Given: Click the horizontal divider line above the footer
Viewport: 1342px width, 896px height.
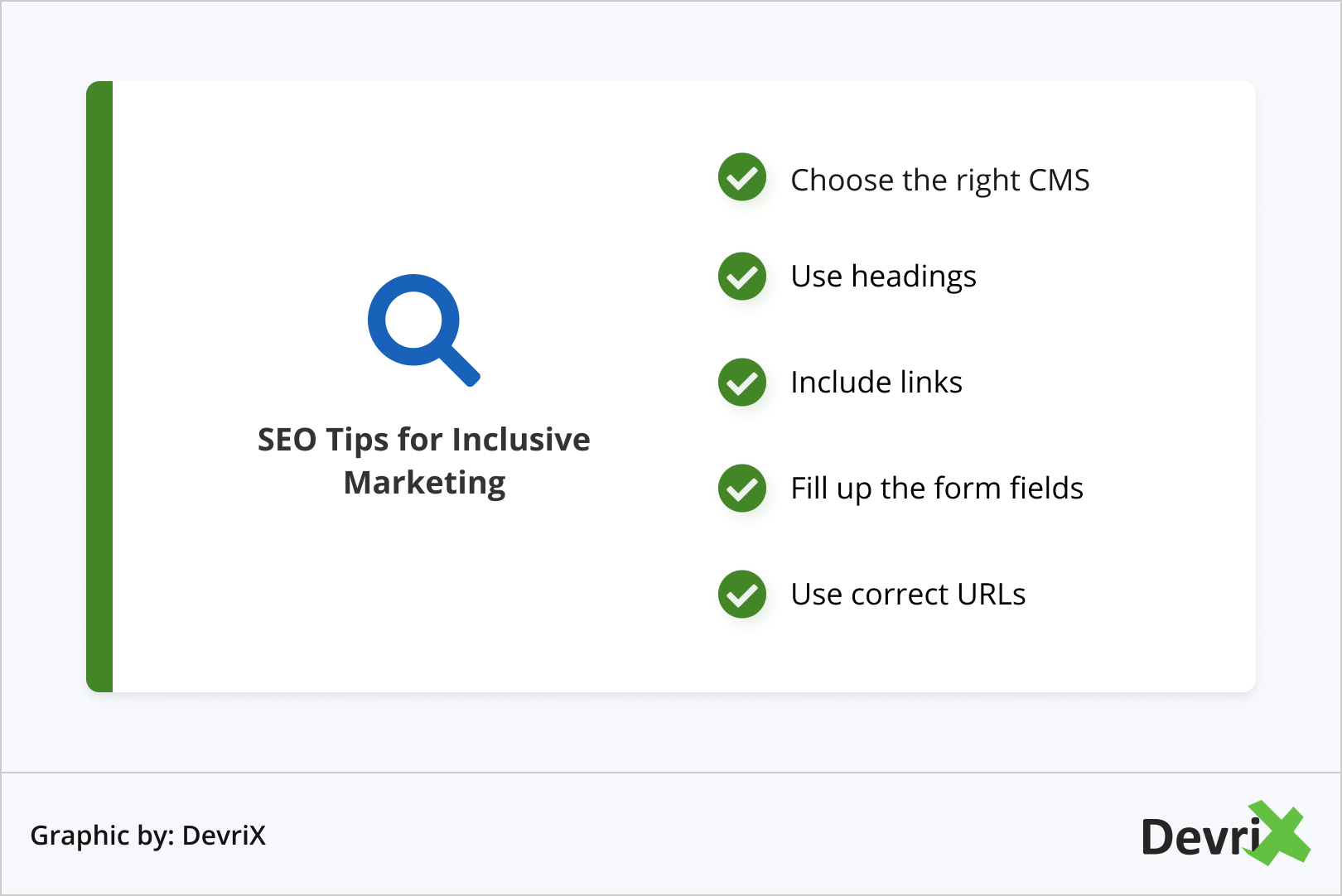Looking at the screenshot, I should pyautogui.click(x=671, y=773).
